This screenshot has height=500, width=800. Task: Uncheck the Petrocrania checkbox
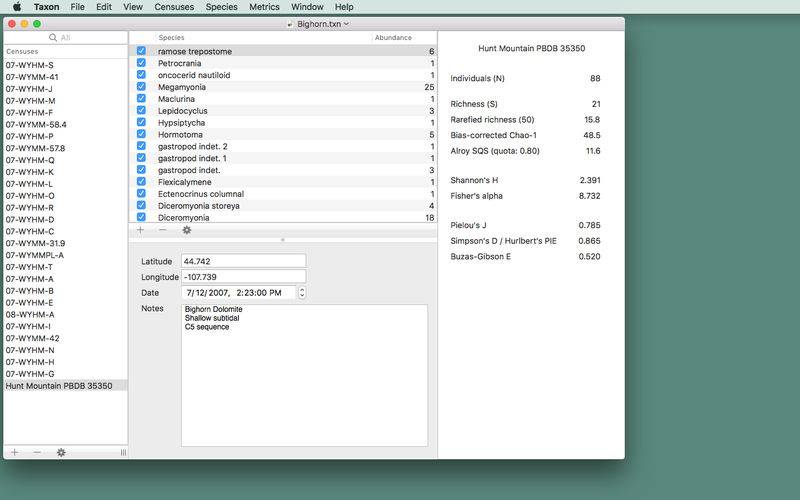tap(141, 63)
